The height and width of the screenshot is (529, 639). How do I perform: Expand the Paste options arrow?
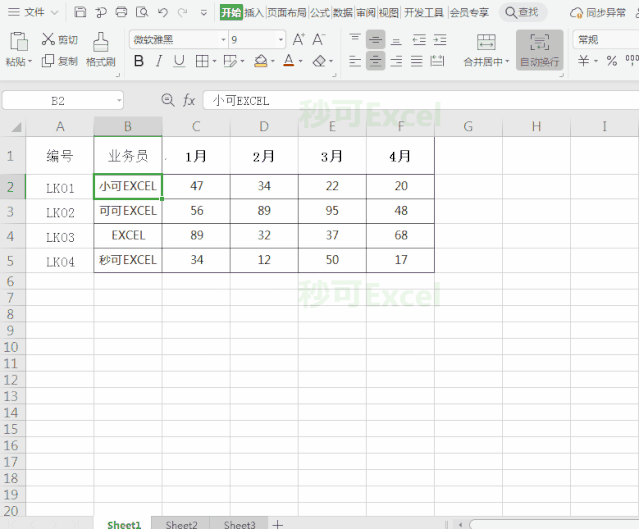(x=30, y=62)
